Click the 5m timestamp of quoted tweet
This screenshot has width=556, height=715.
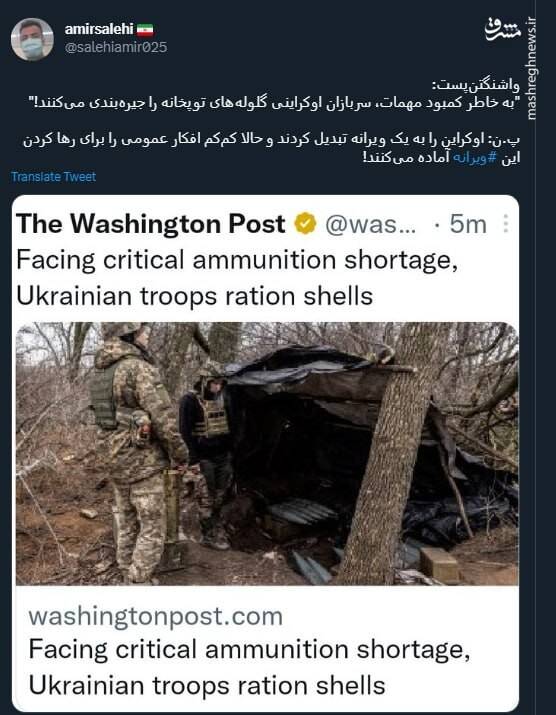pyautogui.click(x=468, y=224)
